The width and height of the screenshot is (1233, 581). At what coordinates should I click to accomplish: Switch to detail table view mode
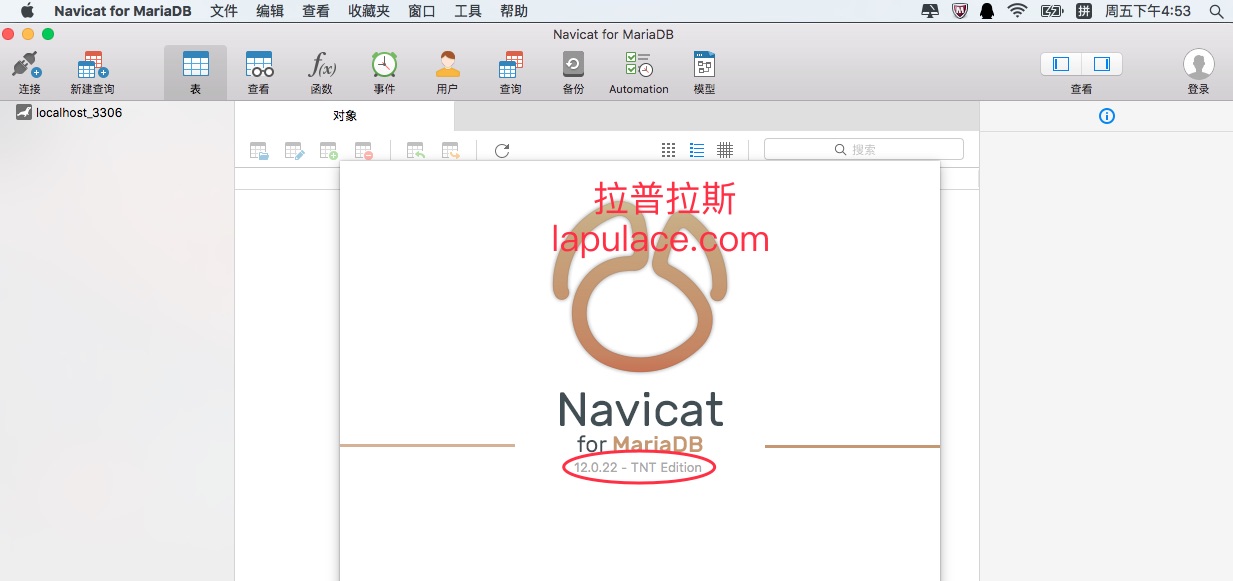coord(725,150)
